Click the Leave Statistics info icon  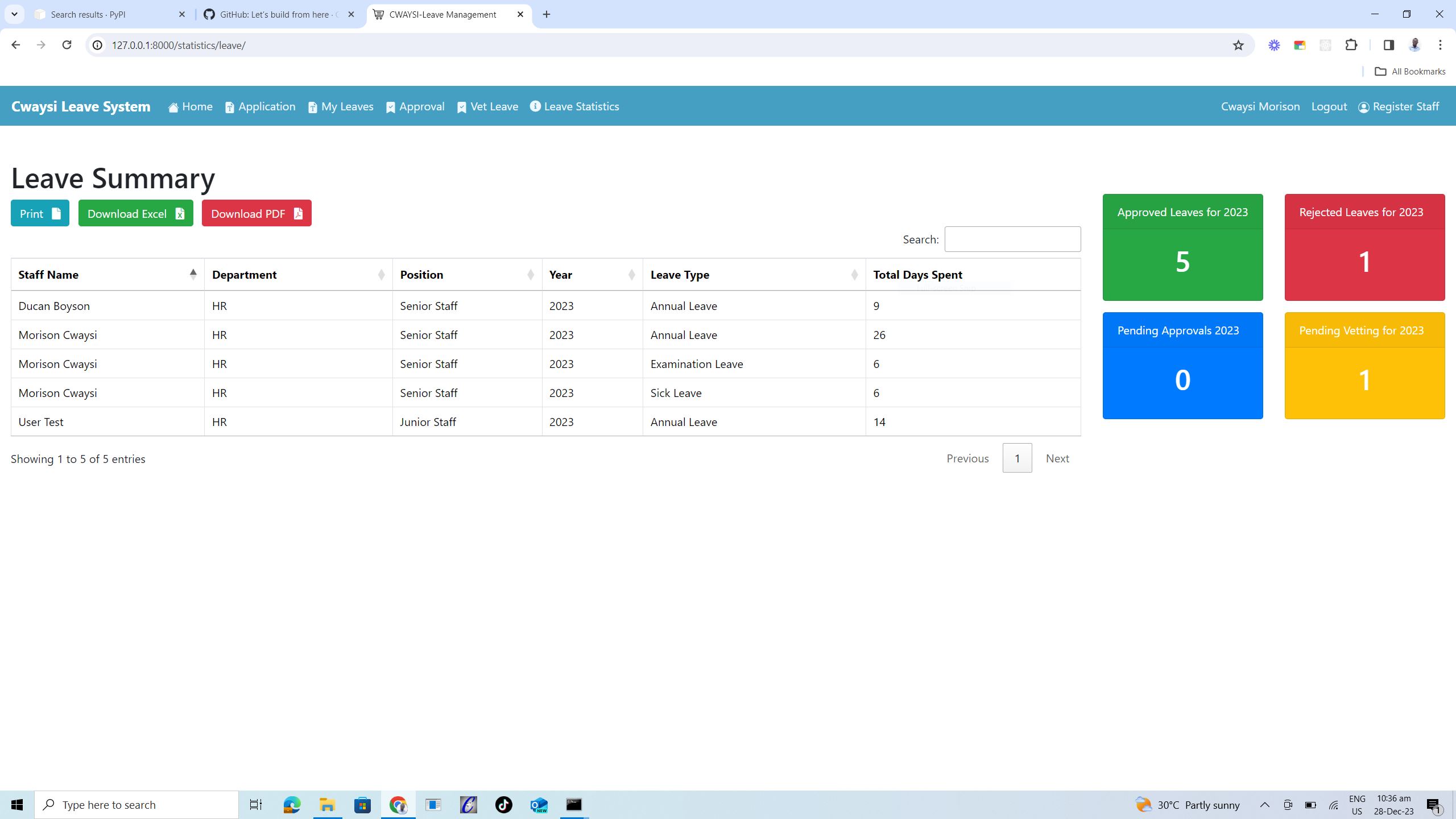click(534, 106)
